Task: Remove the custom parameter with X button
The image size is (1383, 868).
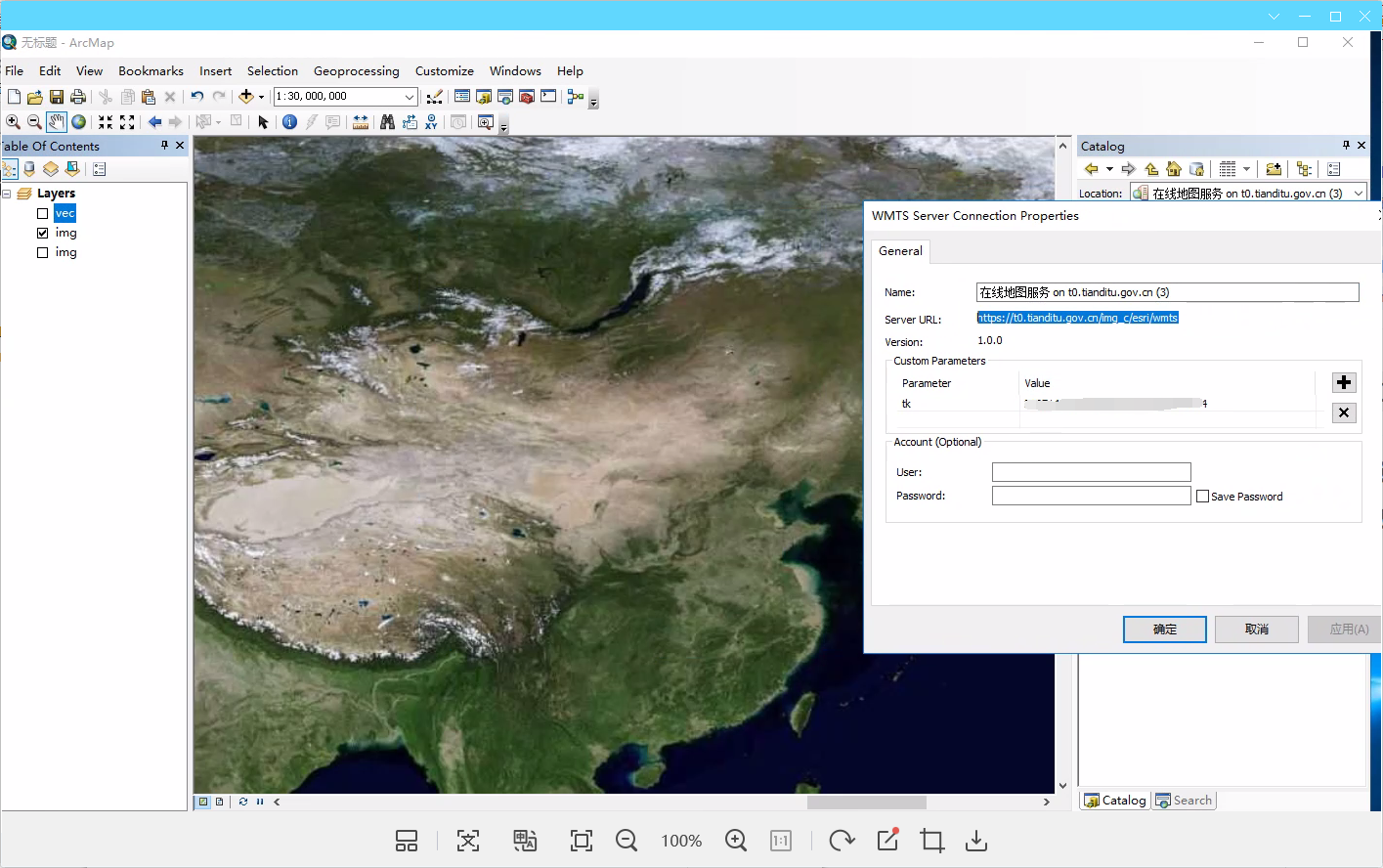Action: point(1344,412)
